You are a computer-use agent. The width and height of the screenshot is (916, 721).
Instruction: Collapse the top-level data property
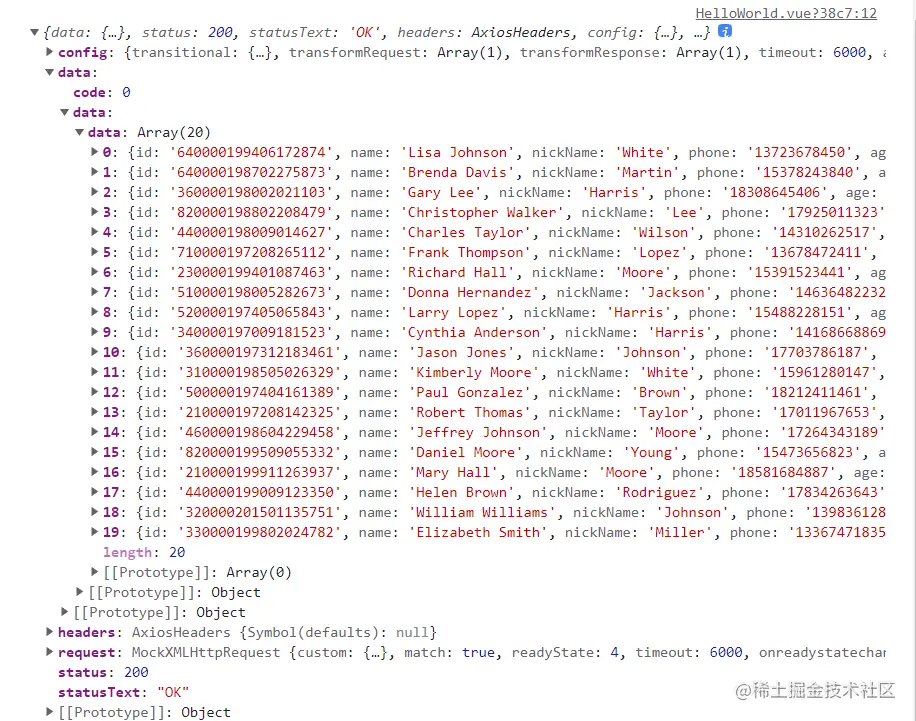(50, 72)
